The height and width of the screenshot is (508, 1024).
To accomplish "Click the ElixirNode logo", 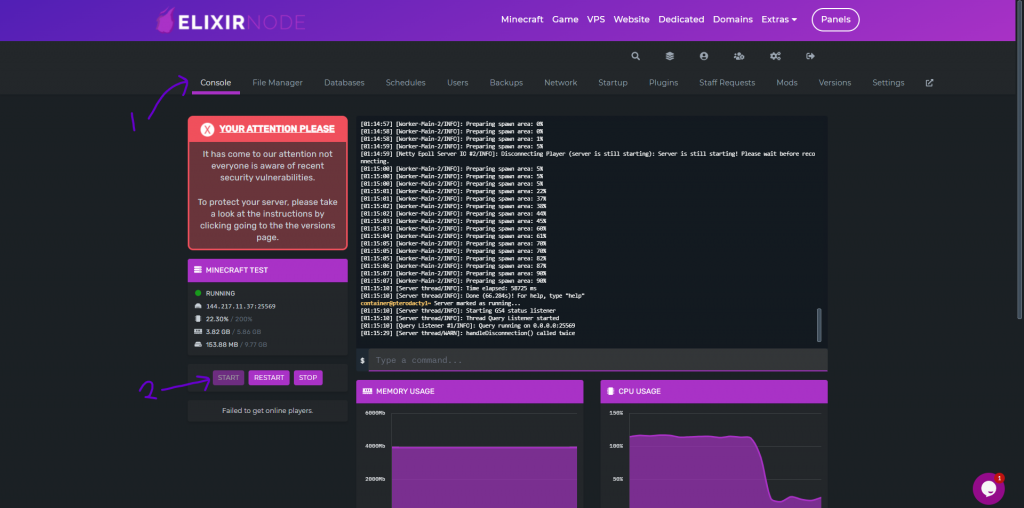I will tap(231, 21).
